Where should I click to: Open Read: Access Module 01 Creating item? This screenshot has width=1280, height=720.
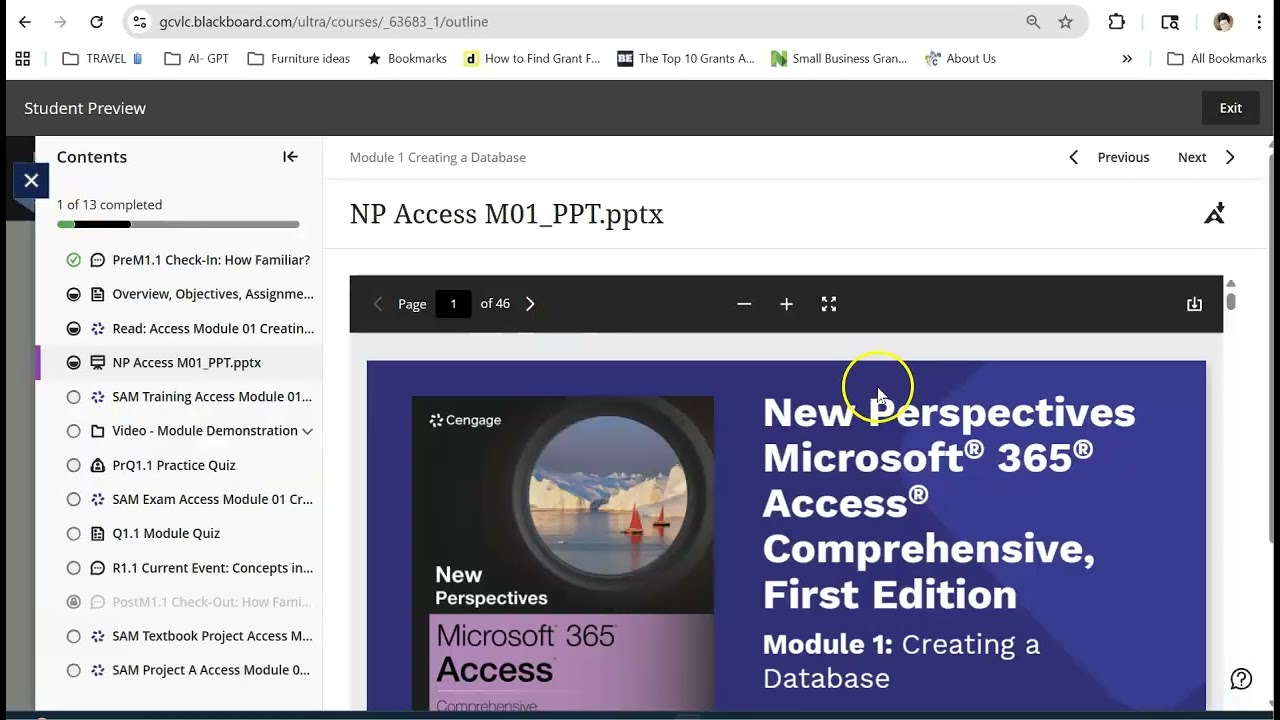(x=213, y=328)
